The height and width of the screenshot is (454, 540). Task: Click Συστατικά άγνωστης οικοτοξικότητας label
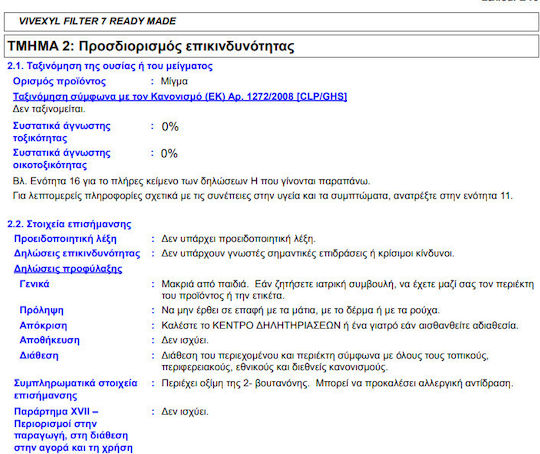click(x=62, y=159)
